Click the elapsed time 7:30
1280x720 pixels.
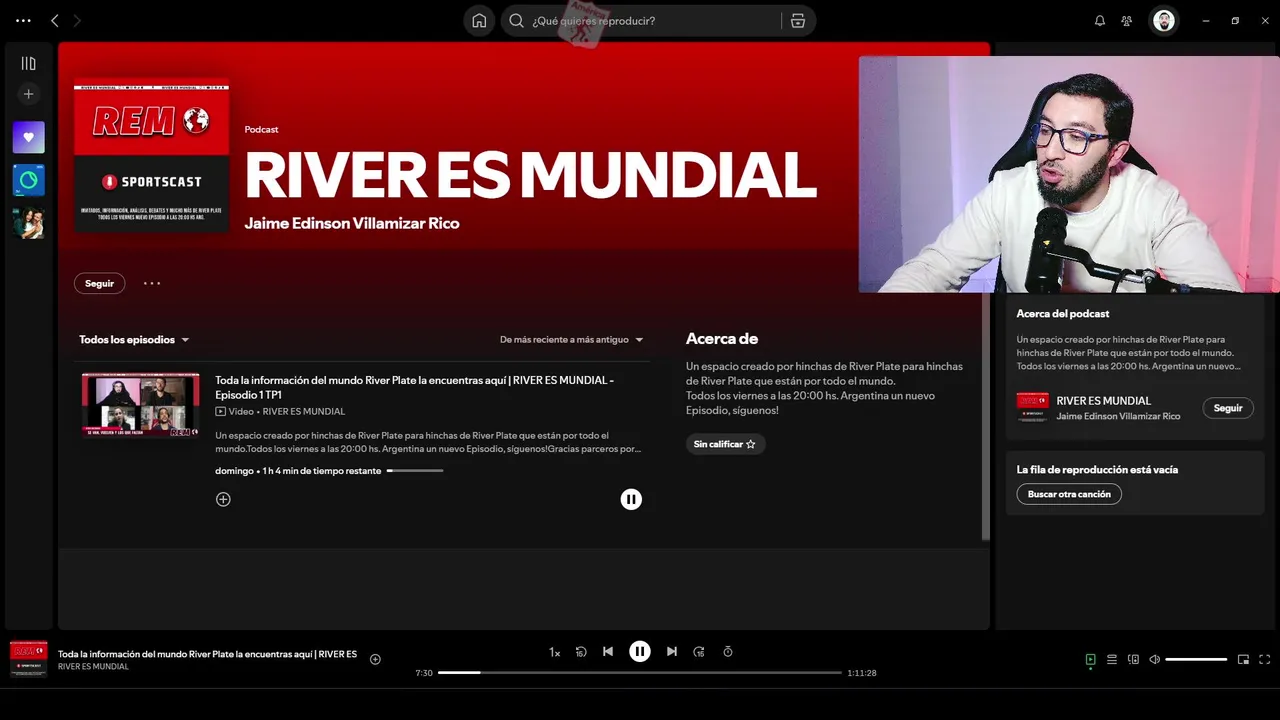pyautogui.click(x=424, y=673)
